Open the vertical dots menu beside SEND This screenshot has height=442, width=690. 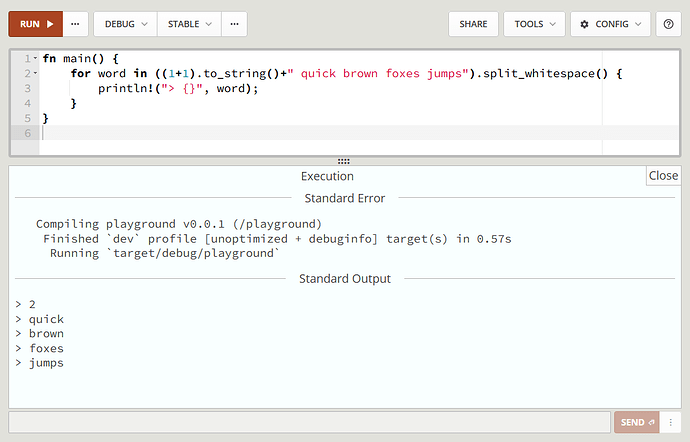[x=670, y=422]
